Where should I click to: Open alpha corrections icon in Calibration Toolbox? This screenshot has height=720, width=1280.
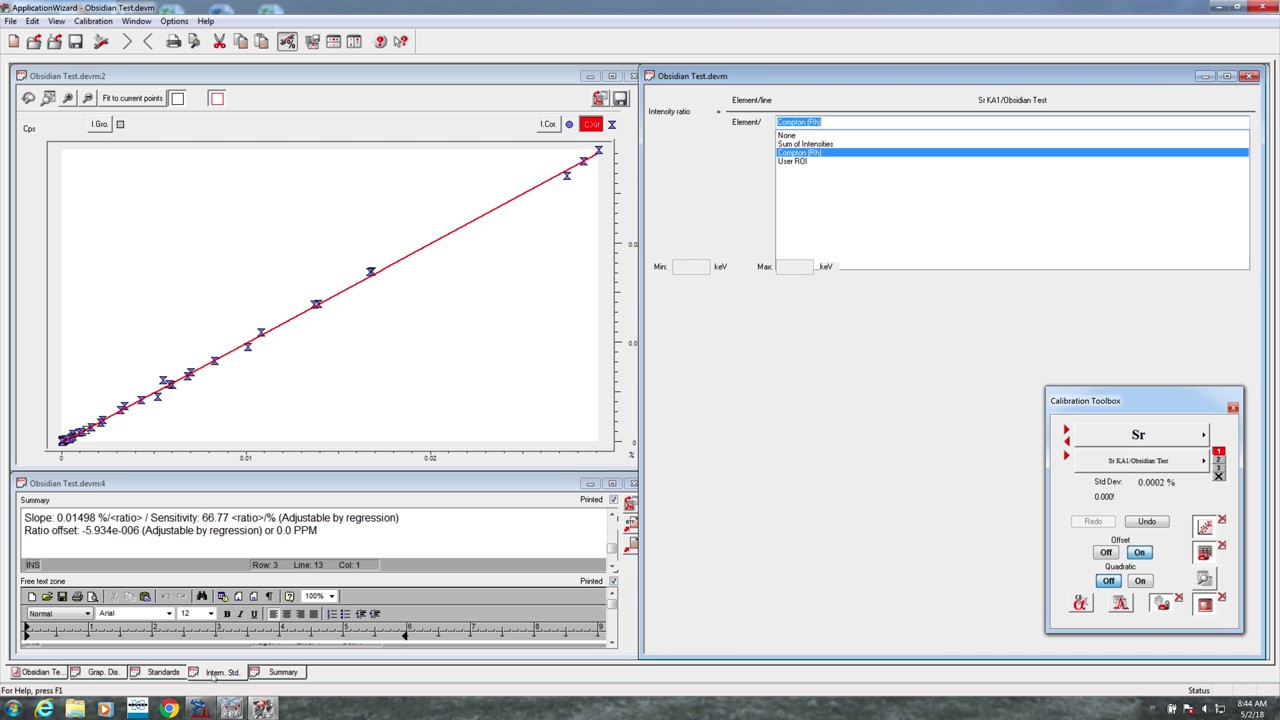[1081, 603]
